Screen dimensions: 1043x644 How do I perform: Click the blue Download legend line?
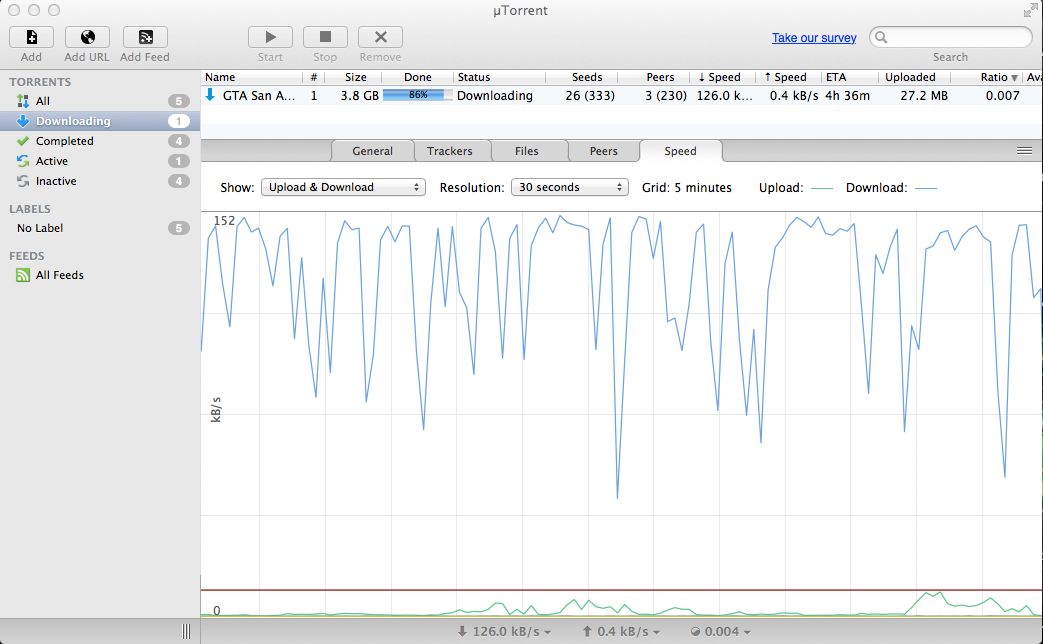pos(926,188)
